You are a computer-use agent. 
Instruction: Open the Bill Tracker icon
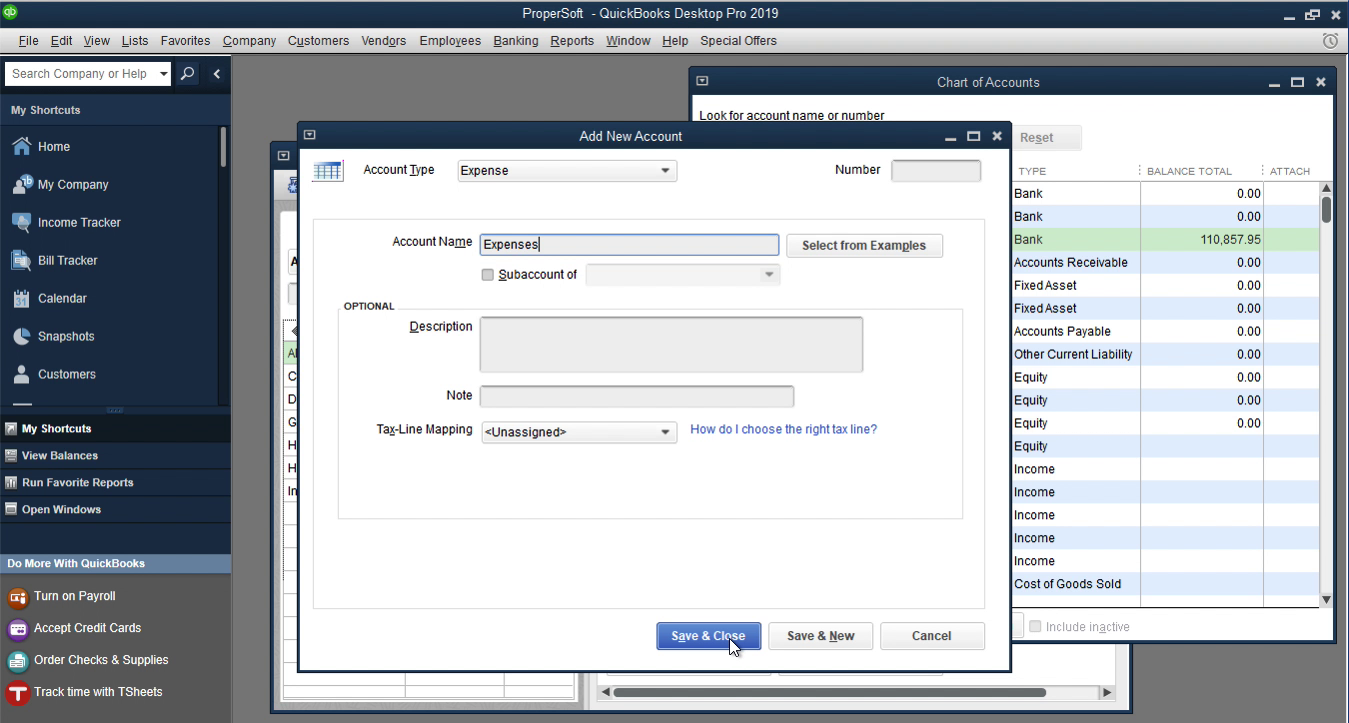click(21, 260)
